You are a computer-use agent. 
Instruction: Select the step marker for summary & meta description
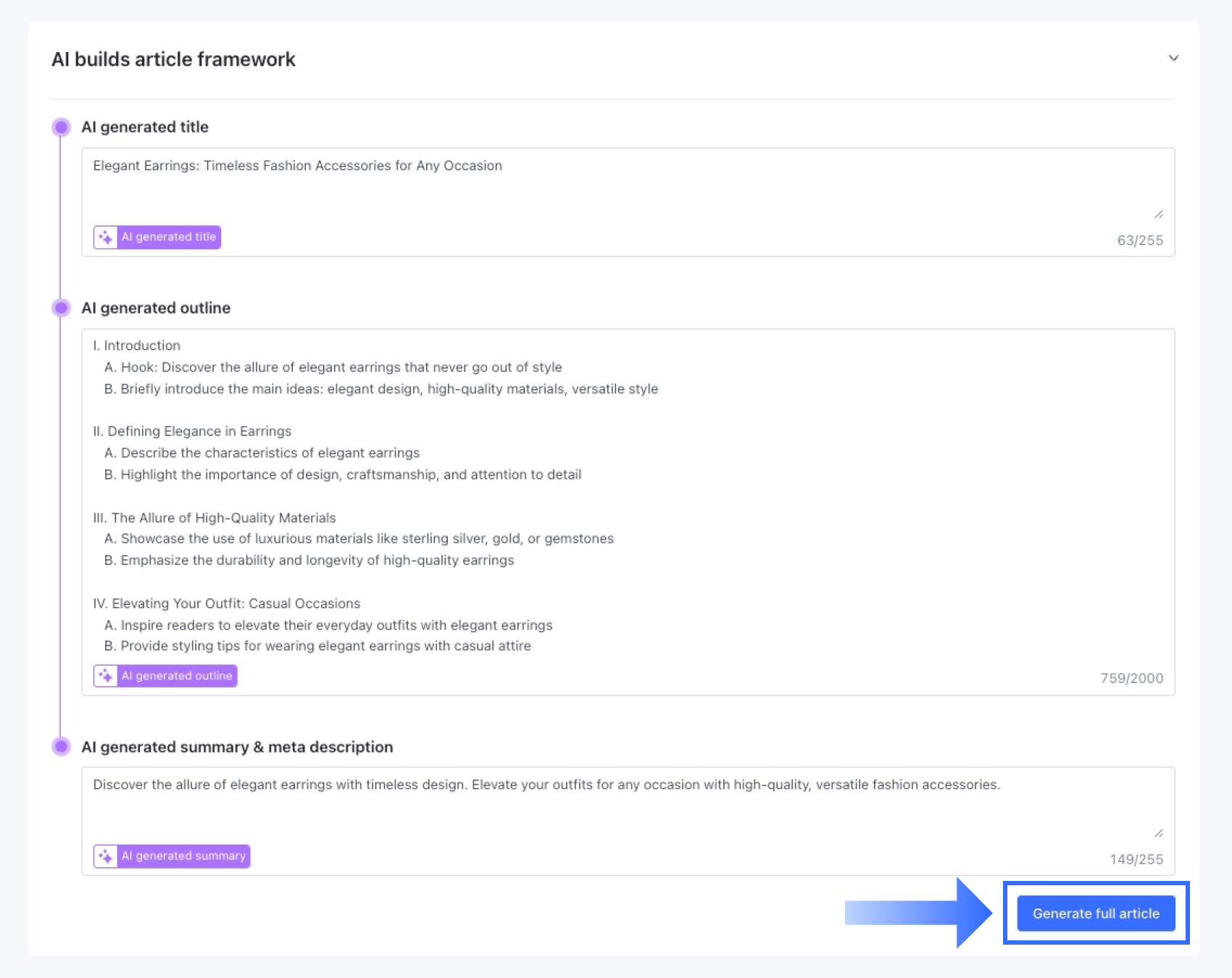pos(62,746)
